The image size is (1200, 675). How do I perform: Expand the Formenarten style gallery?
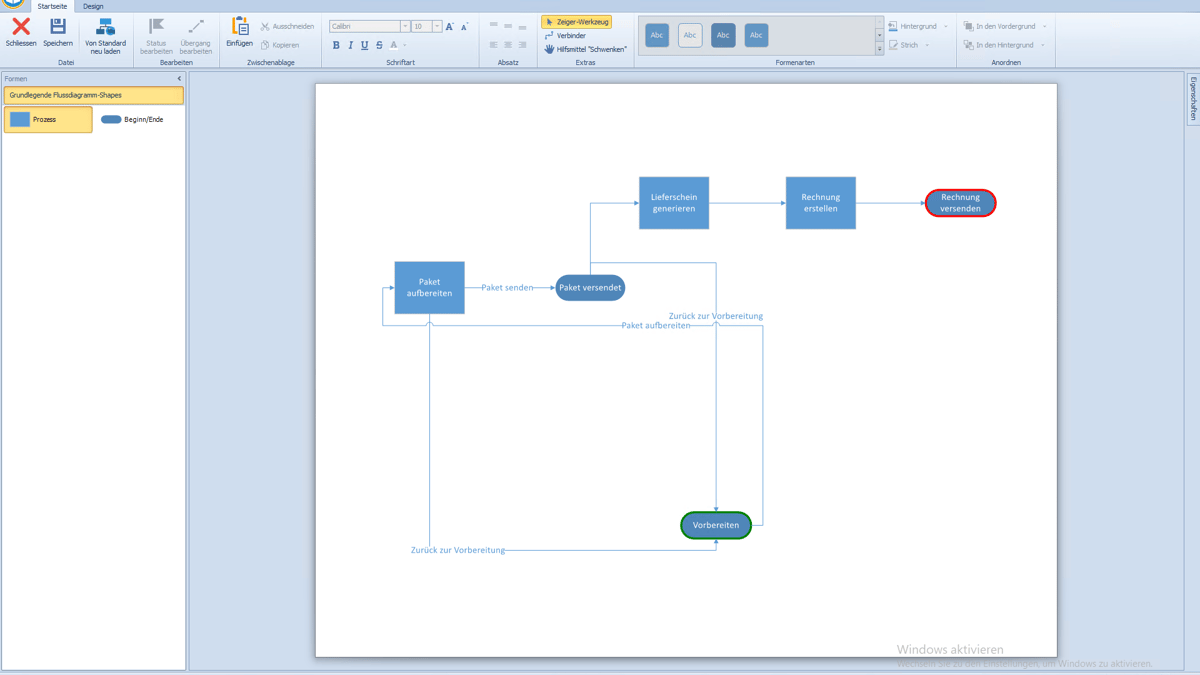[x=880, y=49]
